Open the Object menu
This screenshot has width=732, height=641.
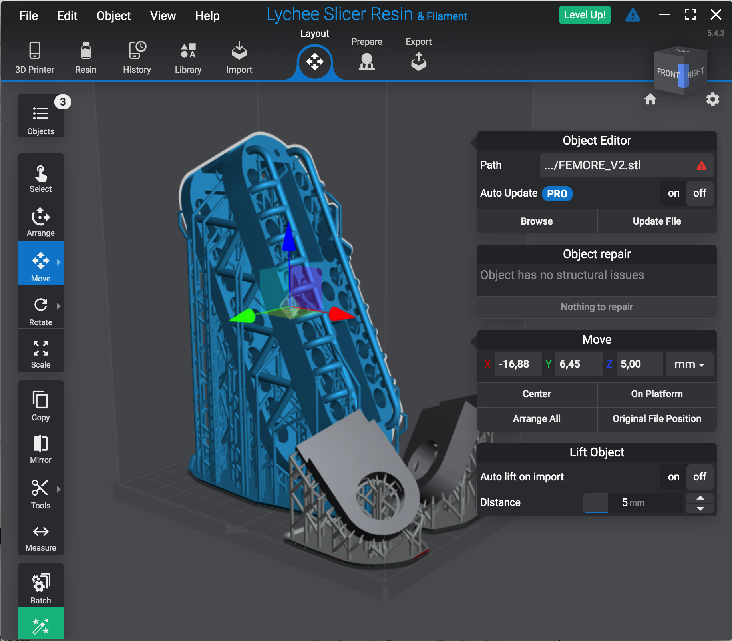[113, 15]
